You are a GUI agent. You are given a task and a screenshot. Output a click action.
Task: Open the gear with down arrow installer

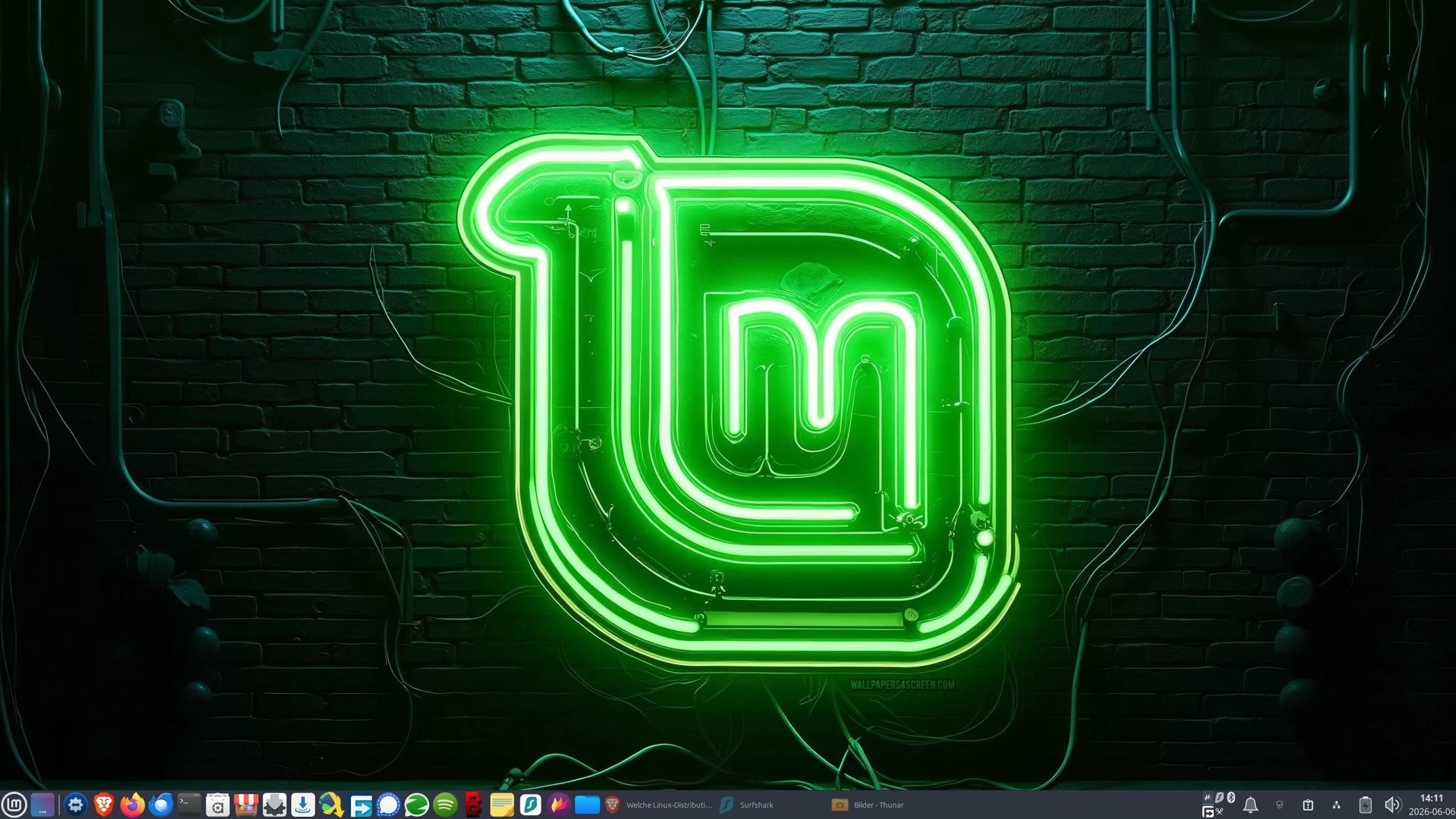(275, 805)
